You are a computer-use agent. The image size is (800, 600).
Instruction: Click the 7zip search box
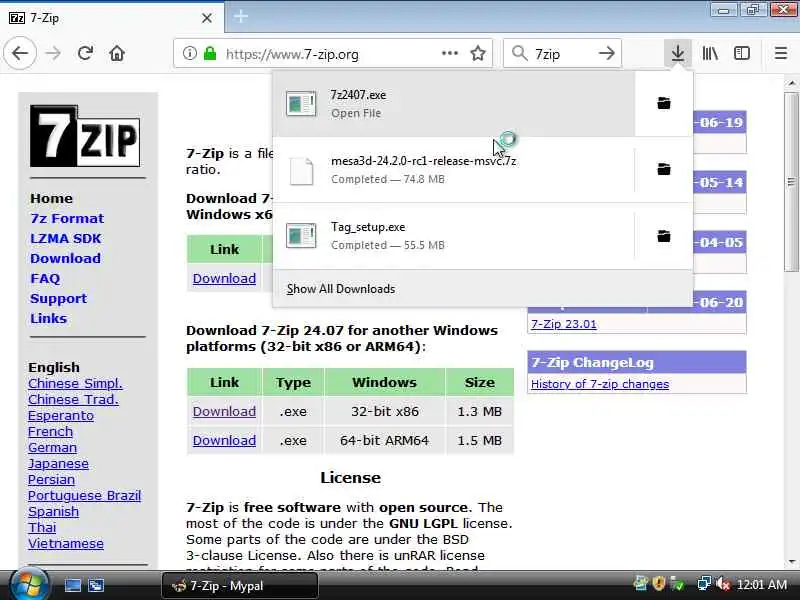[562, 54]
